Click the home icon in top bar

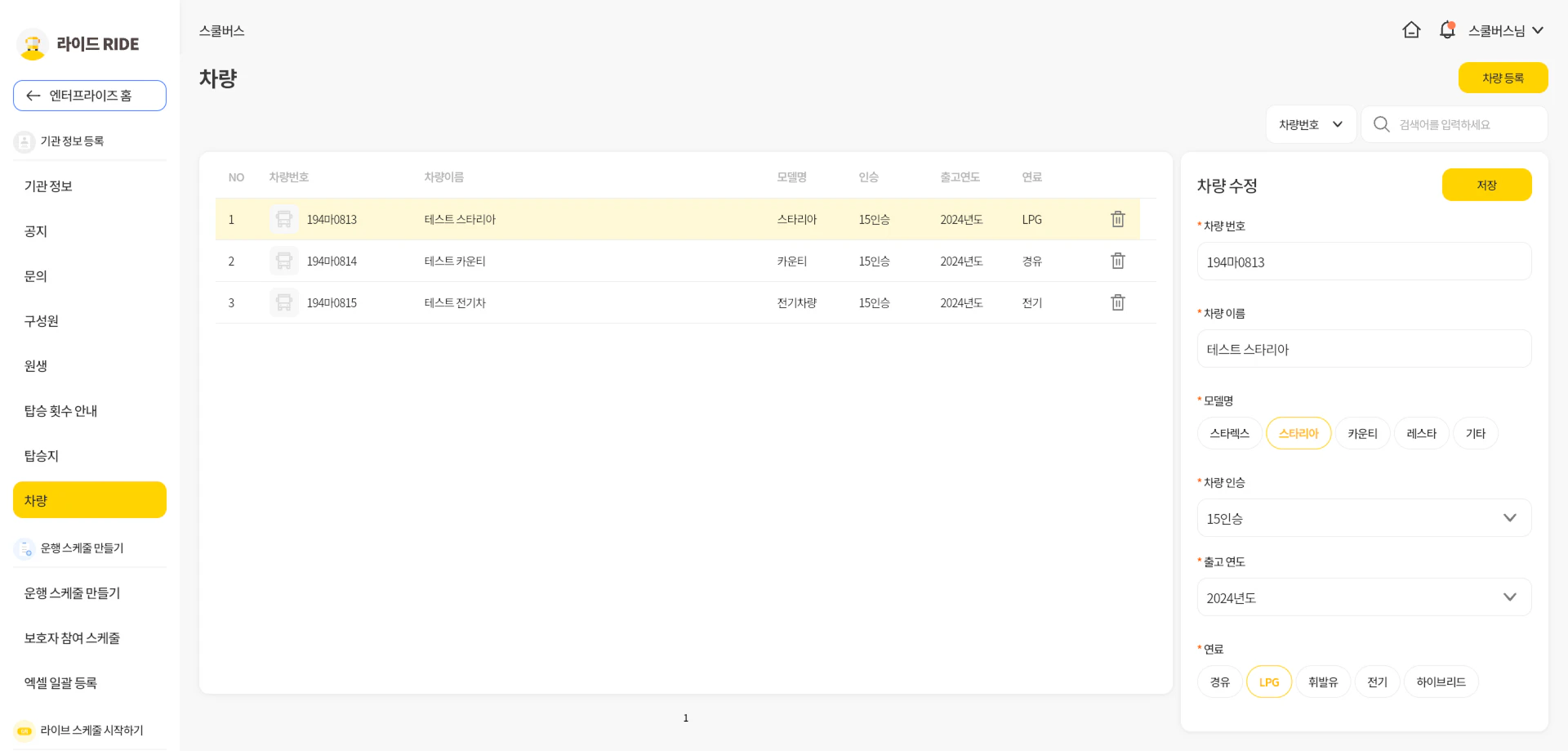[x=1411, y=30]
